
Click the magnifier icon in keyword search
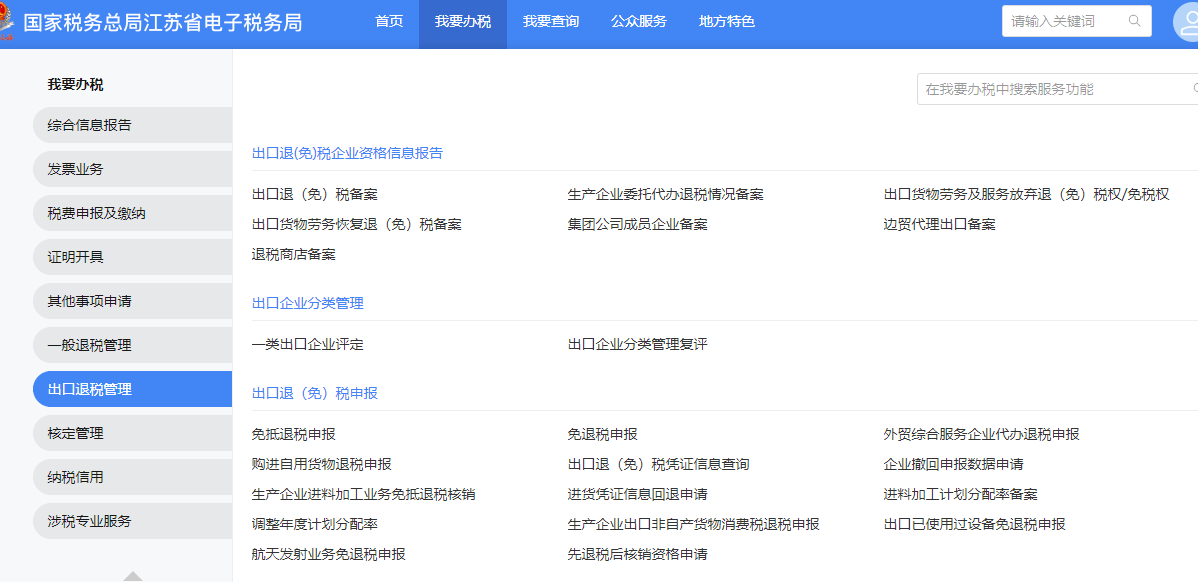click(1134, 21)
